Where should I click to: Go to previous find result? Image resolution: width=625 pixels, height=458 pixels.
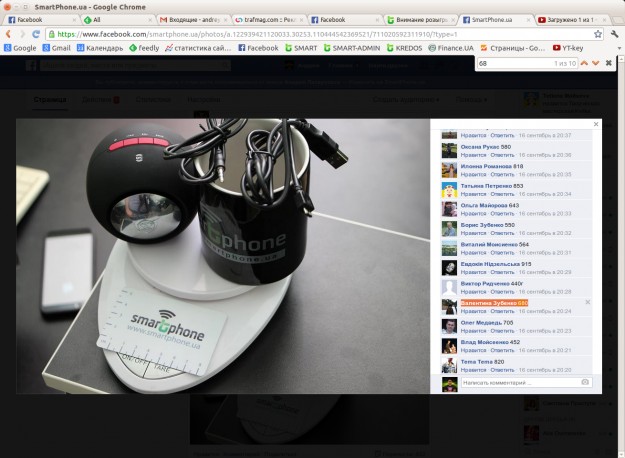tap(584, 63)
